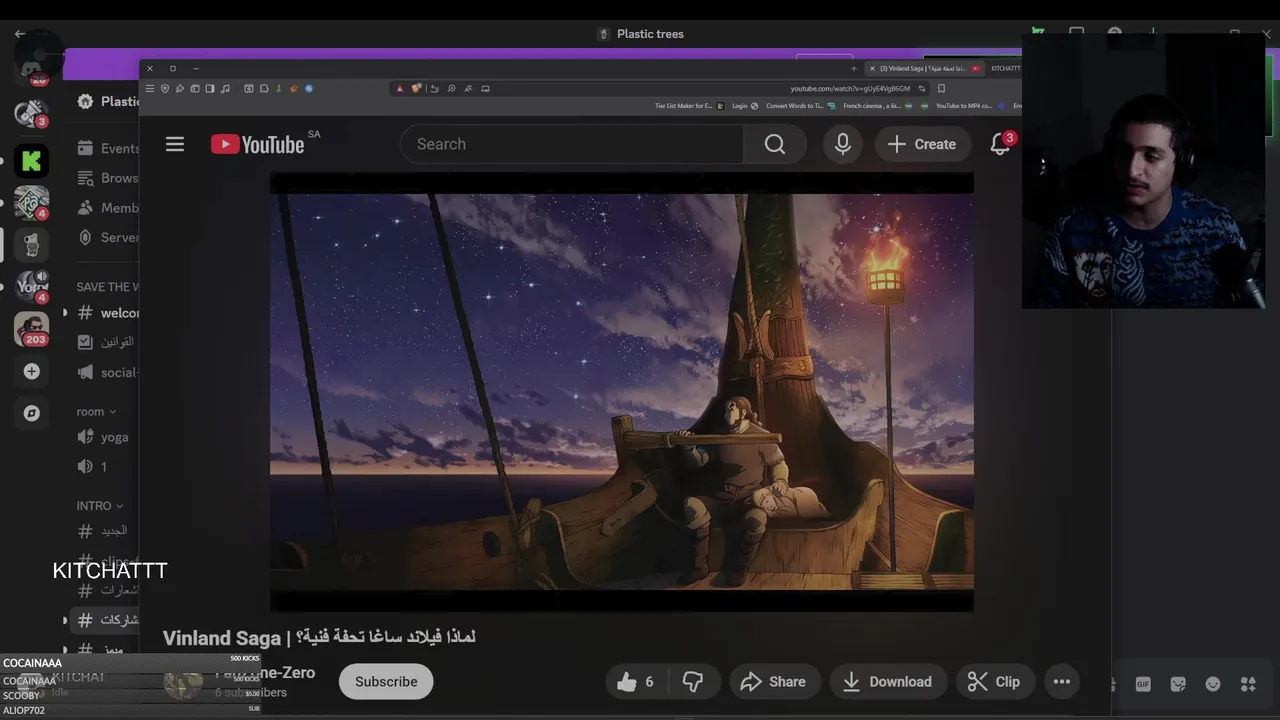Viewport: 1280px width, 720px height.
Task: Open more actions three-dot menu under video
Action: pos(1062,682)
